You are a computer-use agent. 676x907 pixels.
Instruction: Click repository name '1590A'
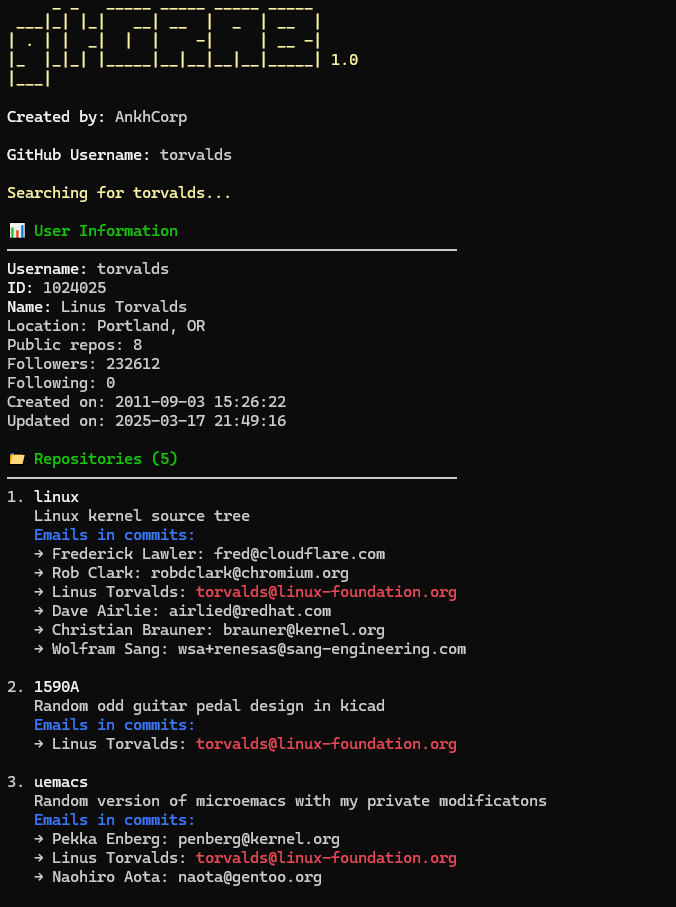click(57, 687)
